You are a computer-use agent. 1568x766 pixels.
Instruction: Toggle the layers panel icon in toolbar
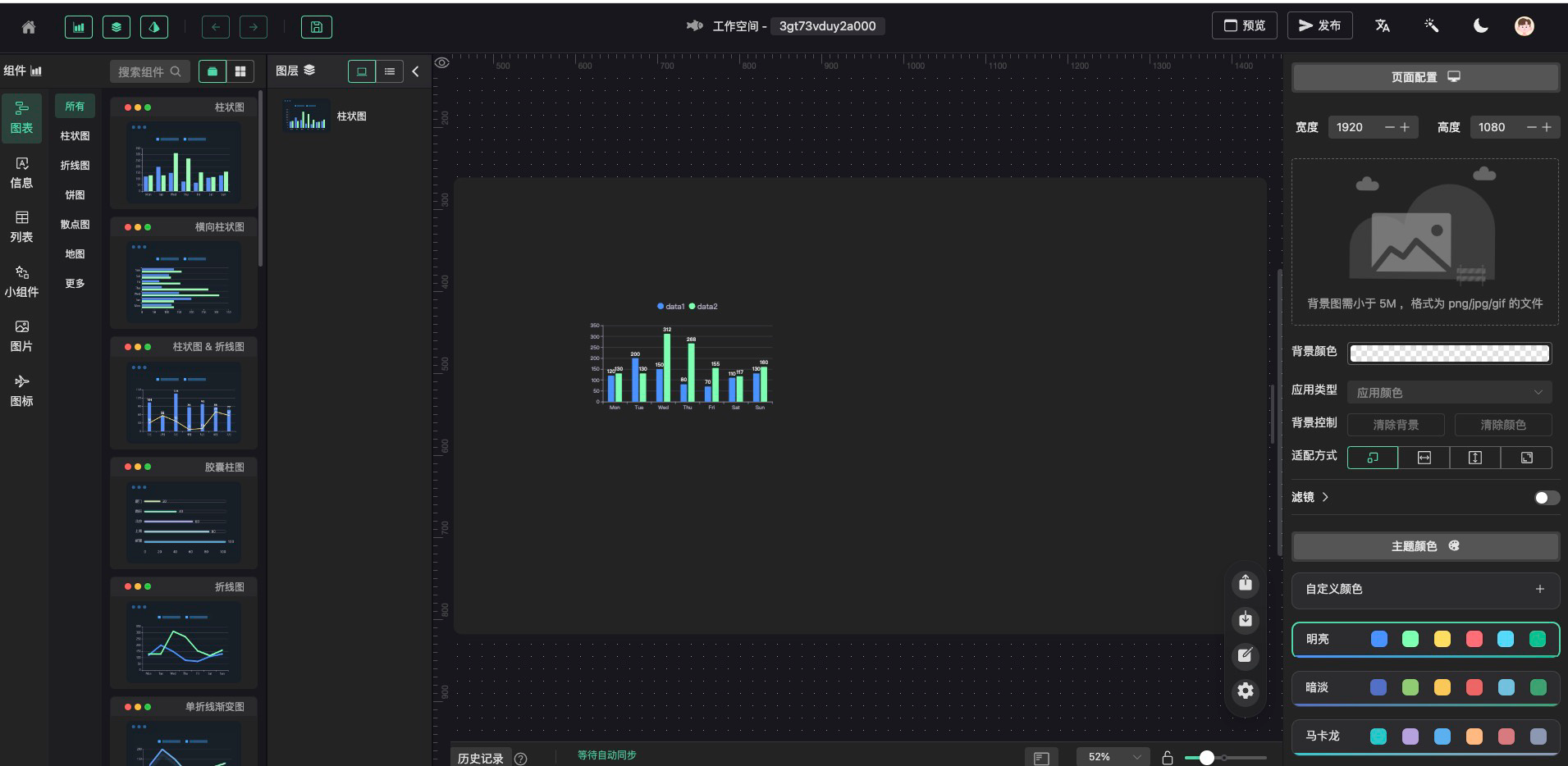117,27
